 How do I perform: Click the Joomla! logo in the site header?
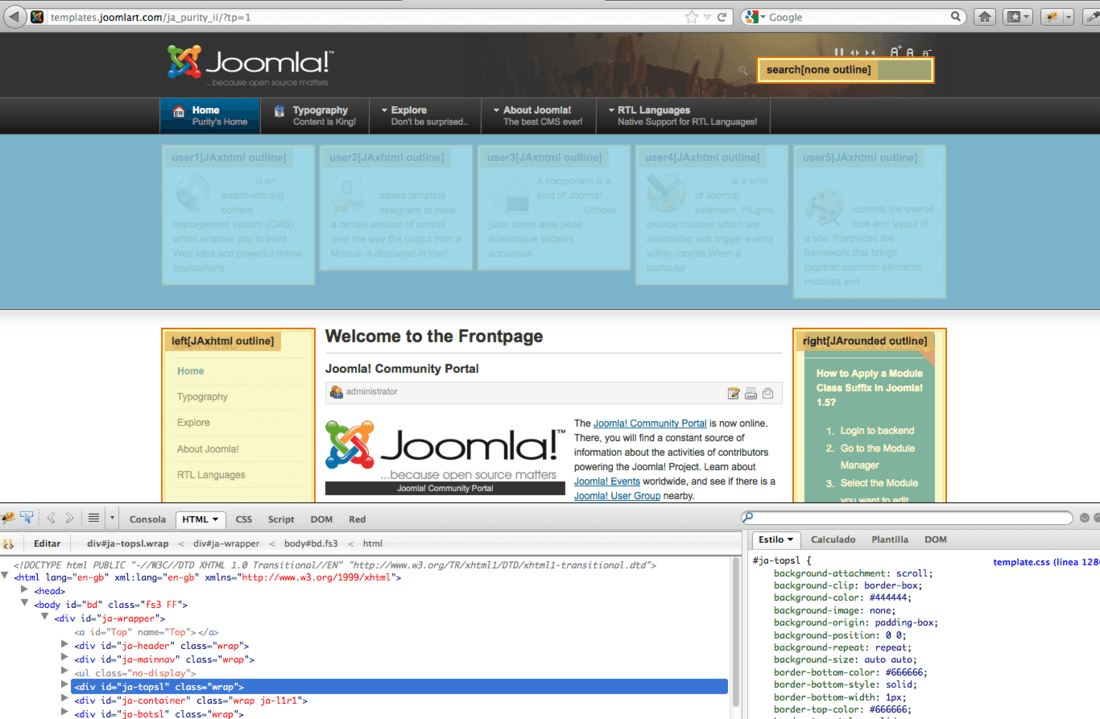(x=250, y=65)
